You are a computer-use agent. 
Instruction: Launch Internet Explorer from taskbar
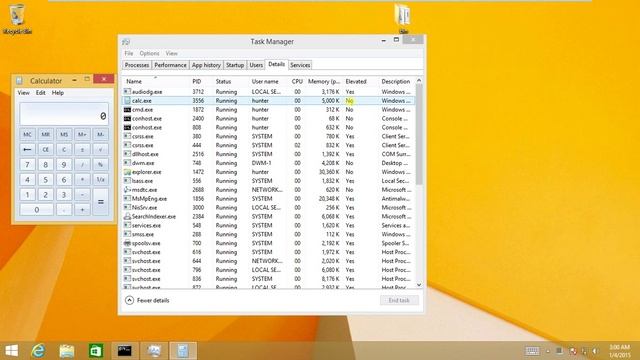[38, 351]
